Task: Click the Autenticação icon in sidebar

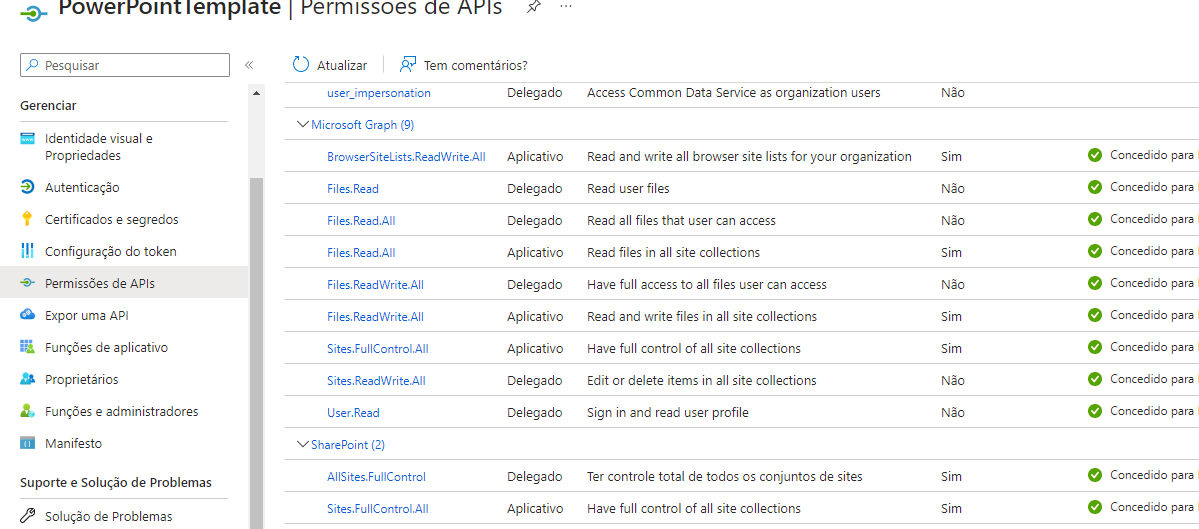Action: 28,187
